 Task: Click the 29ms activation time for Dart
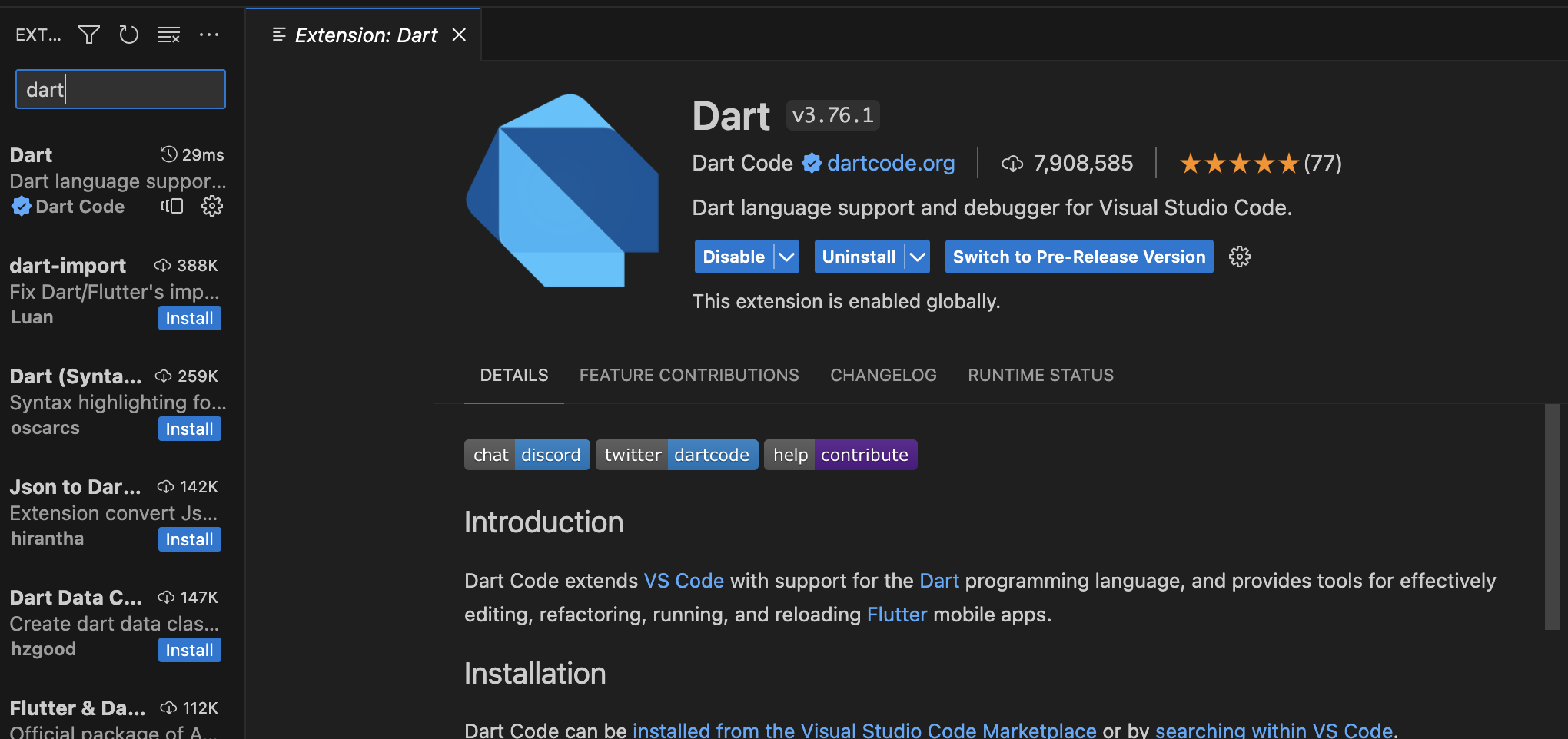click(193, 155)
